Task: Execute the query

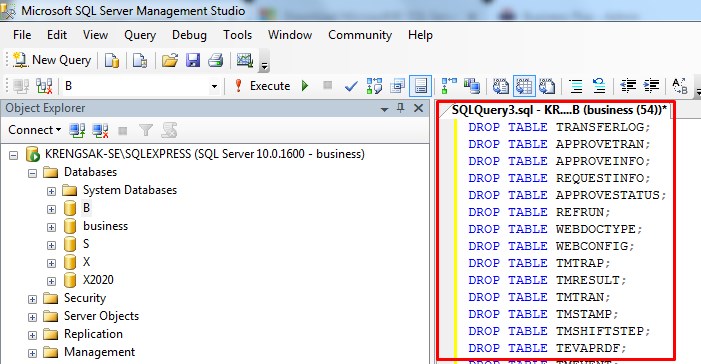Action: (262, 86)
